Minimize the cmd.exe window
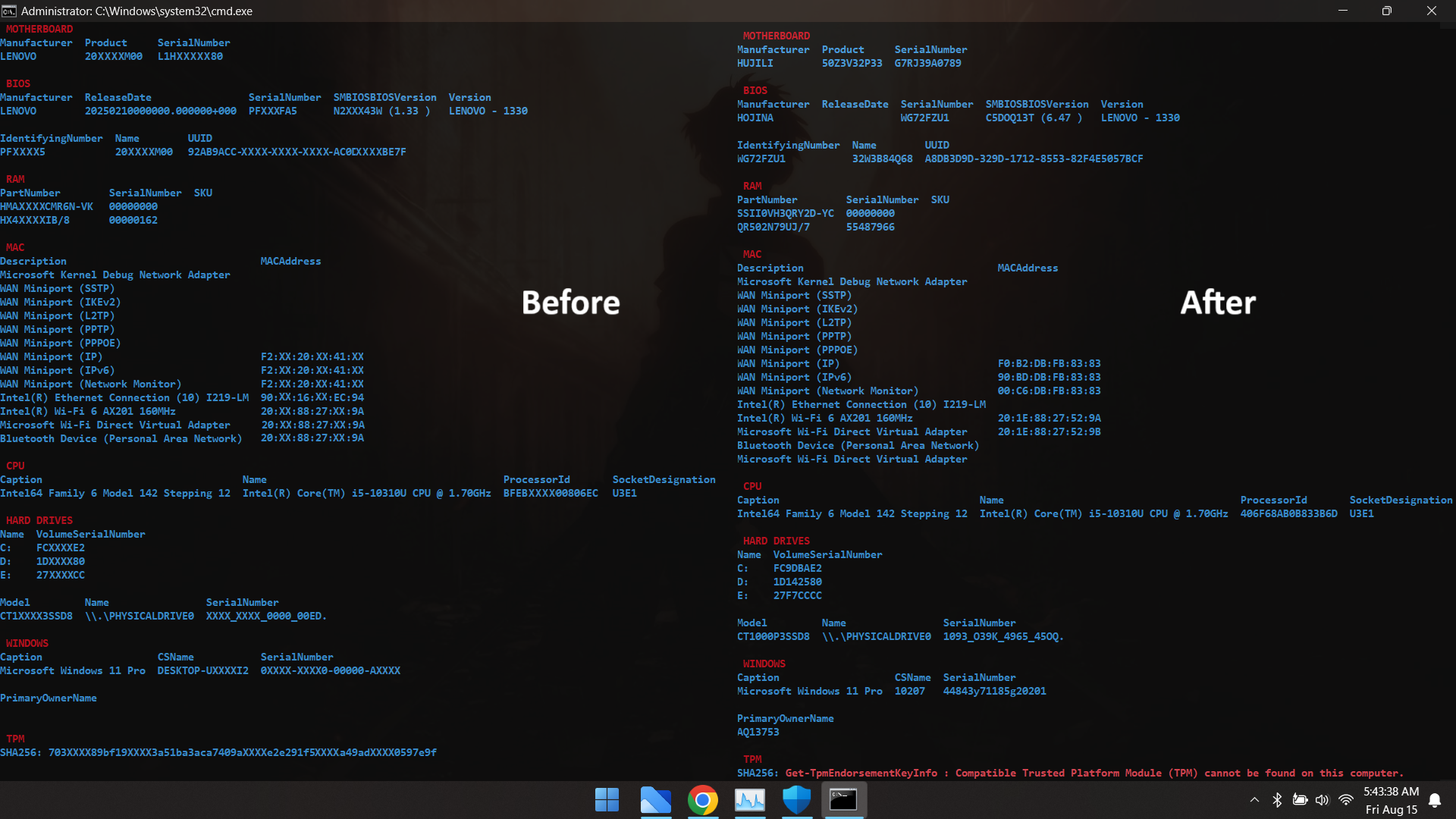This screenshot has height=819, width=1456. coord(1343,11)
